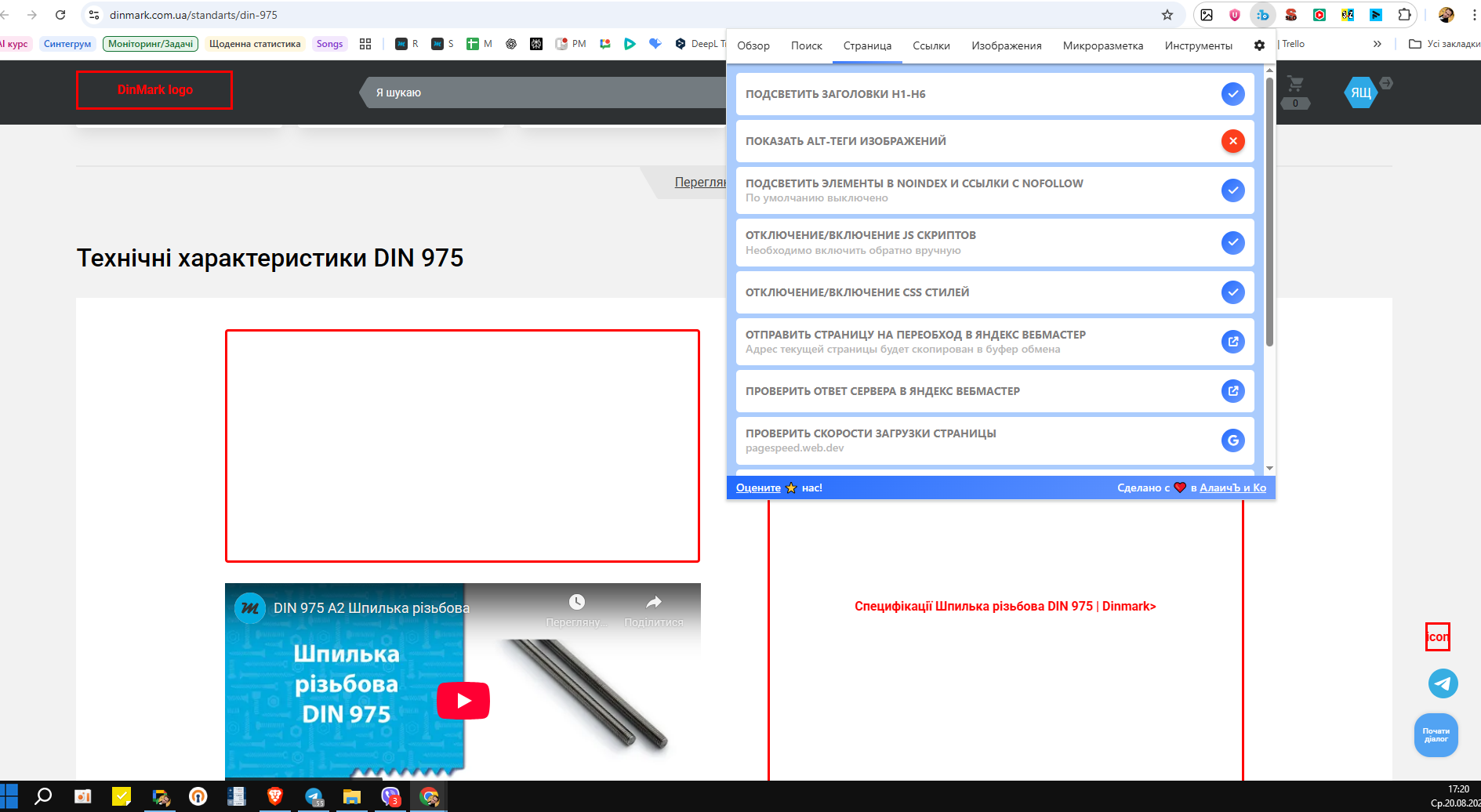The image size is (1481, 812).
Task: Switch to the Изображения tab
Action: [x=1007, y=45]
